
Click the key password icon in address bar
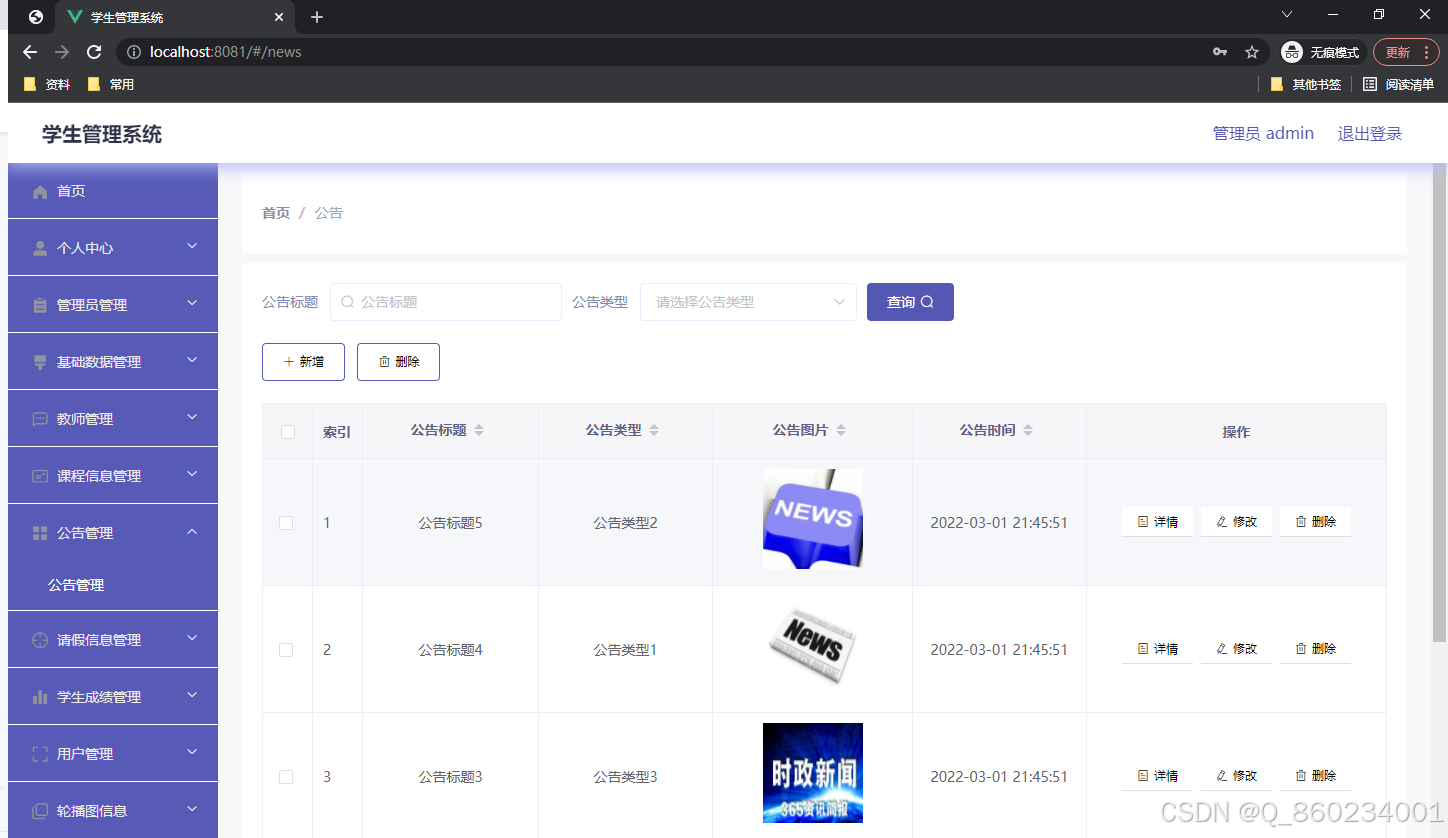click(1219, 52)
